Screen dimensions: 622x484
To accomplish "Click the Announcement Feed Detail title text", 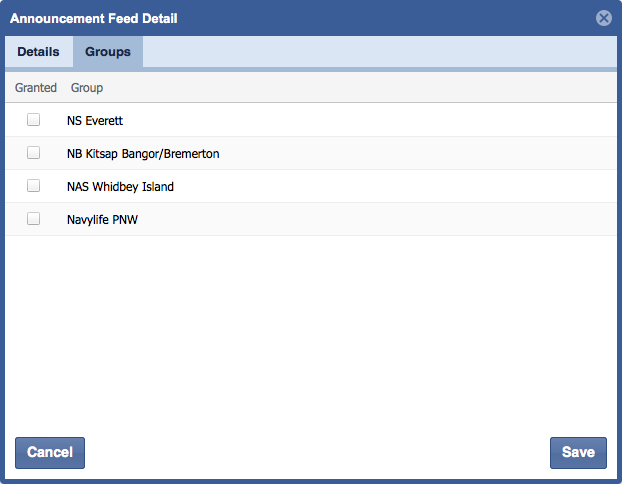I will (x=94, y=18).
